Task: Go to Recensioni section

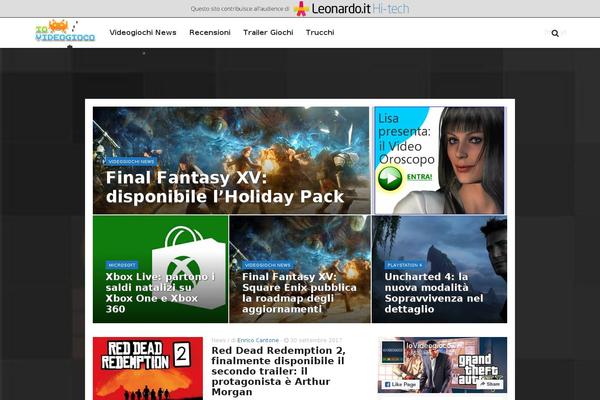Action: click(210, 33)
